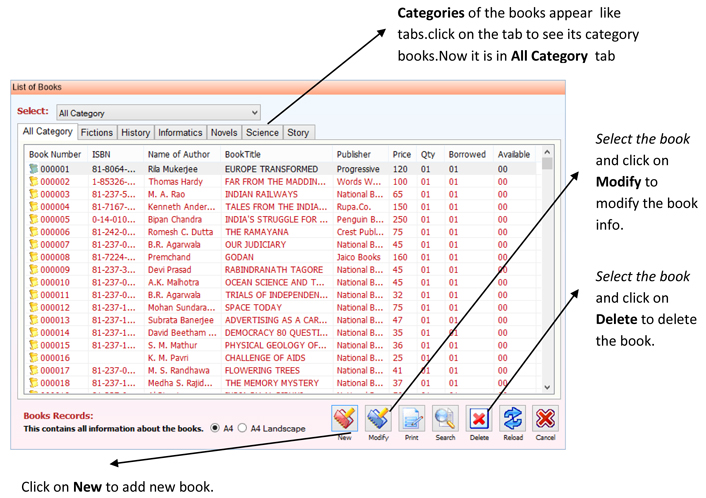The height and width of the screenshot is (498, 706).
Task: Switch to the Fictions tab
Action: [x=97, y=132]
